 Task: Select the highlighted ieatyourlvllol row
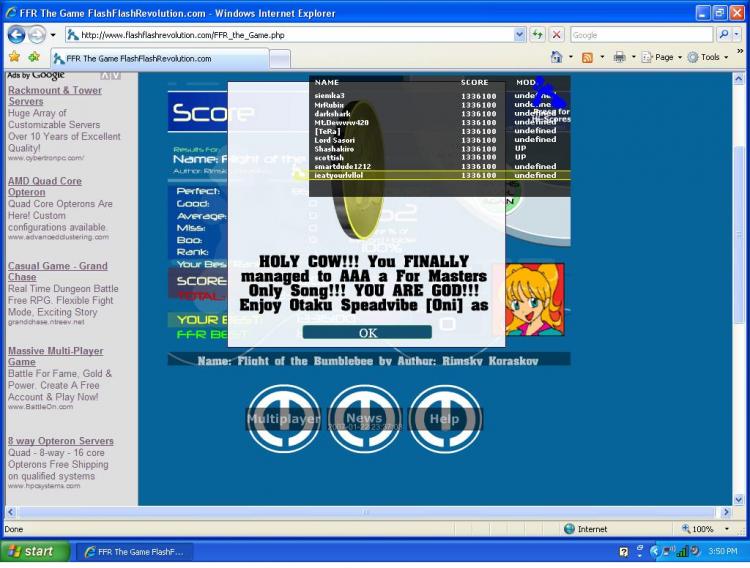point(440,176)
